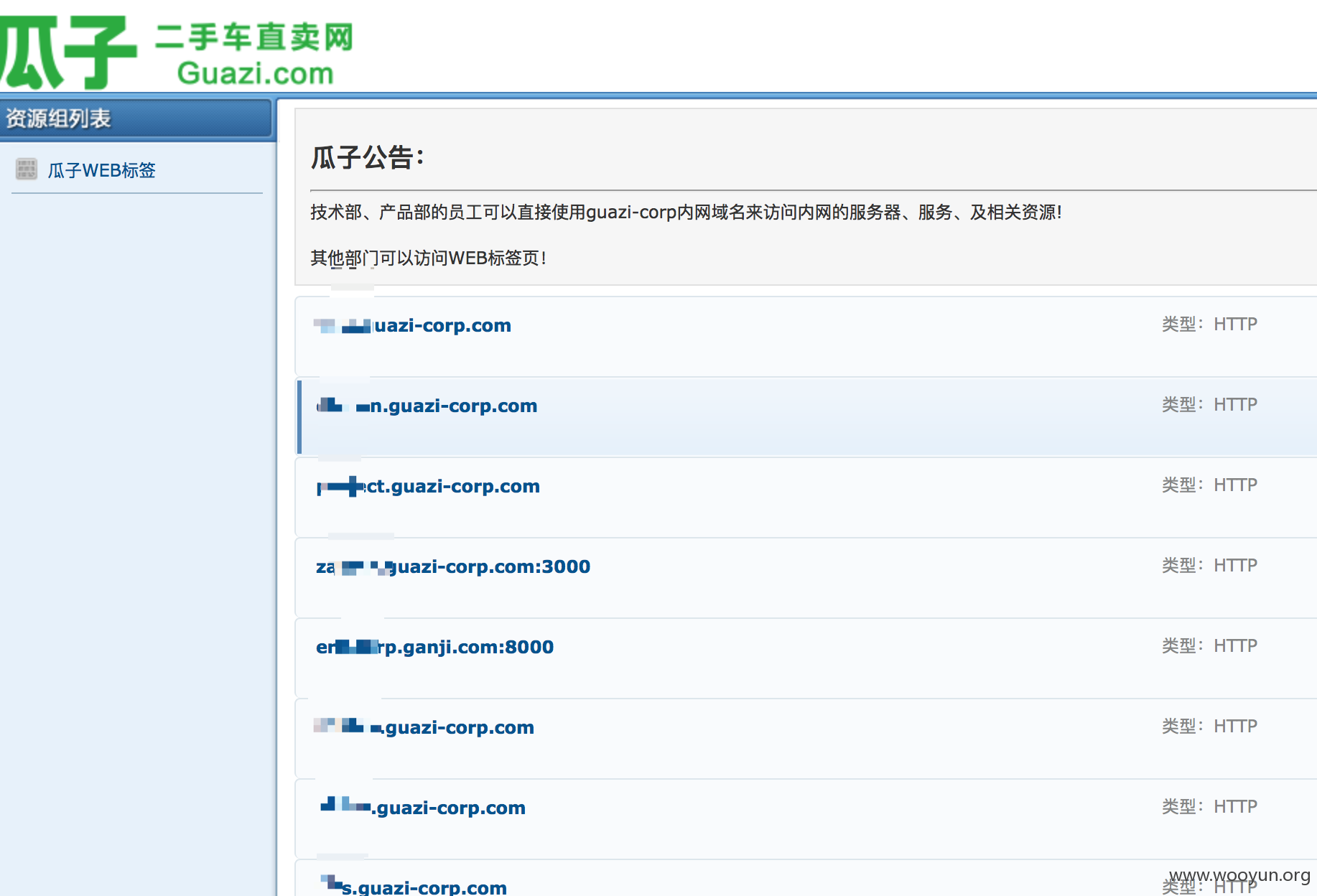This screenshot has height=896, width=1317.
Task: Open the s.guazi-corp.com link
Action: tap(414, 887)
